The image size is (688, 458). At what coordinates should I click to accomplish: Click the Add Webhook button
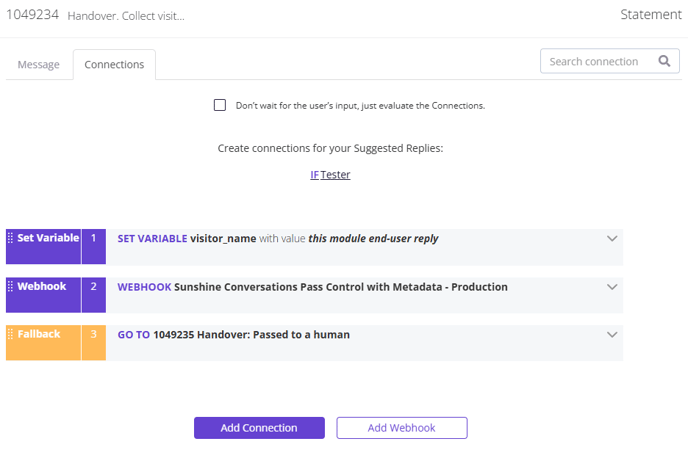(x=402, y=428)
